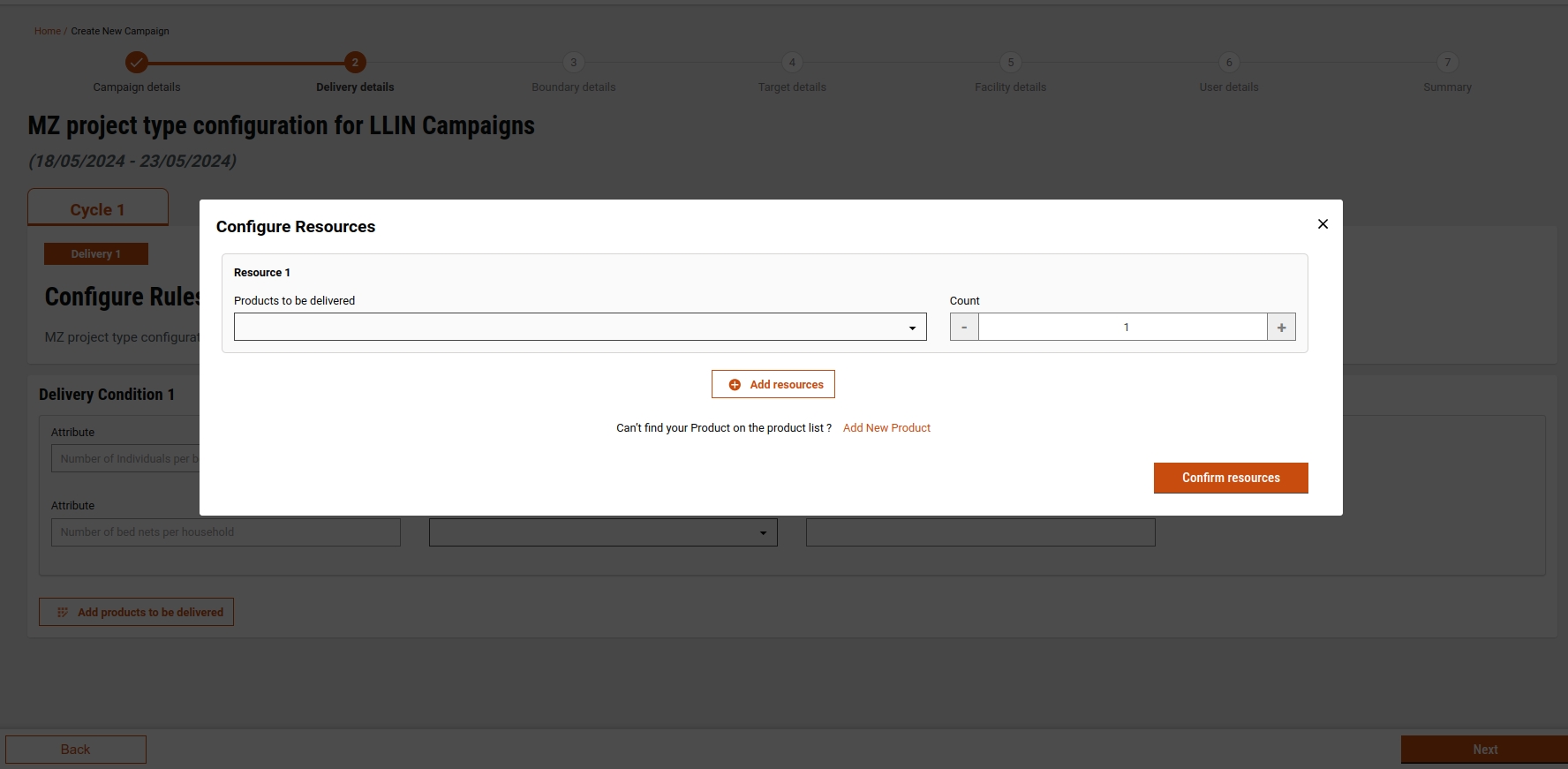Click the plus icon on Add resources
1568x769 pixels.
(x=735, y=385)
